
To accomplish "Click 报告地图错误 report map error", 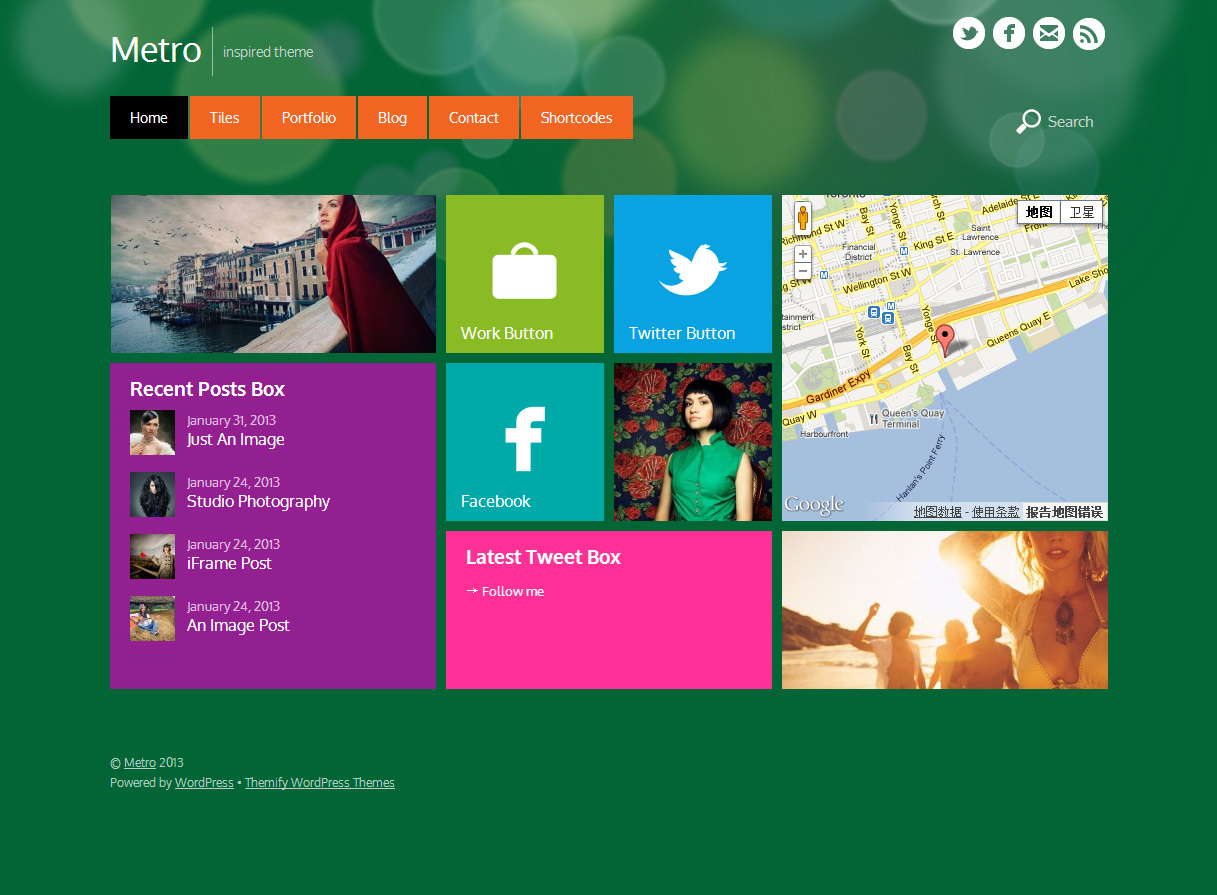I will tap(1064, 512).
